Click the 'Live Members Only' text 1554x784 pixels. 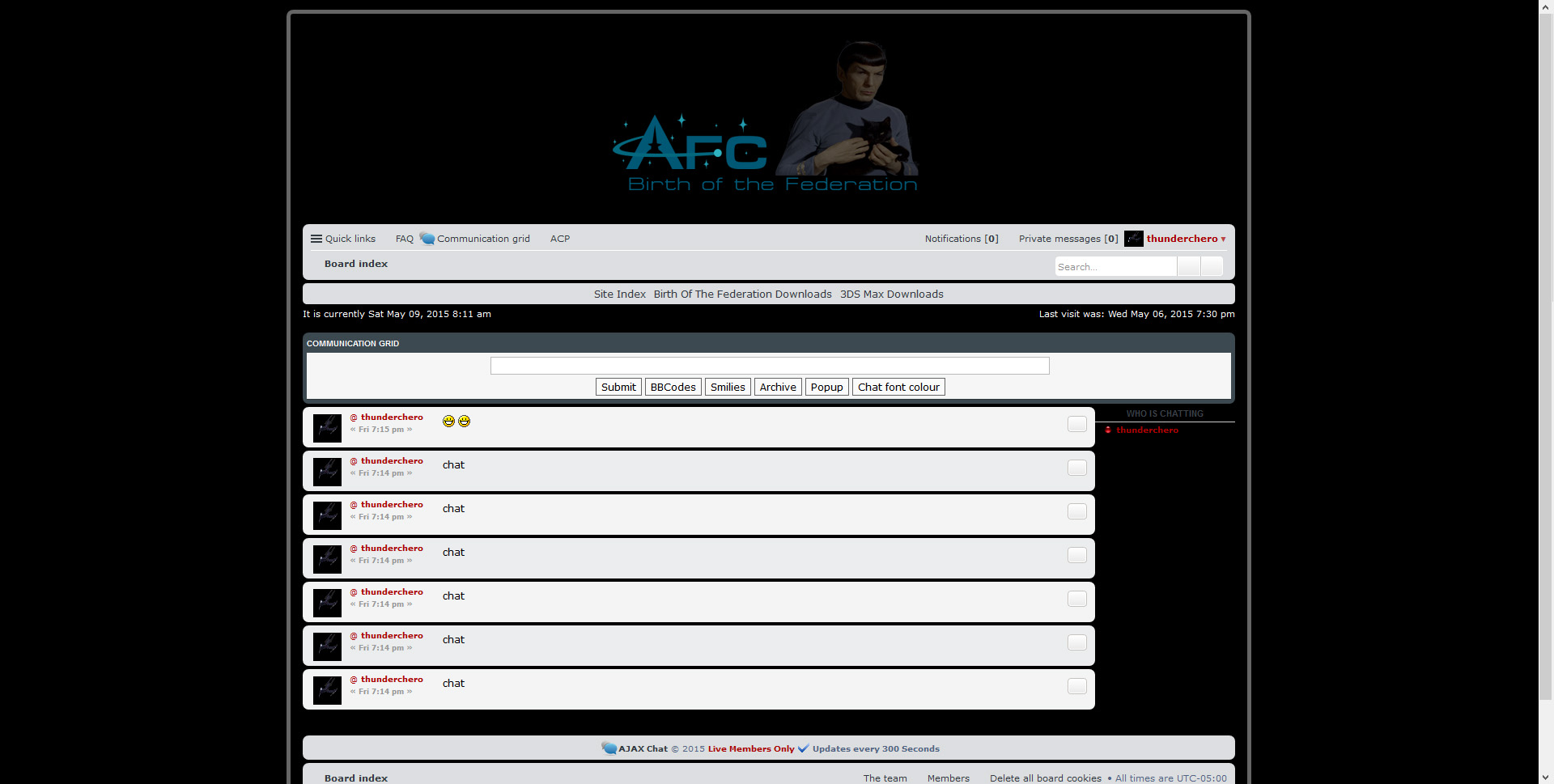pos(751,749)
